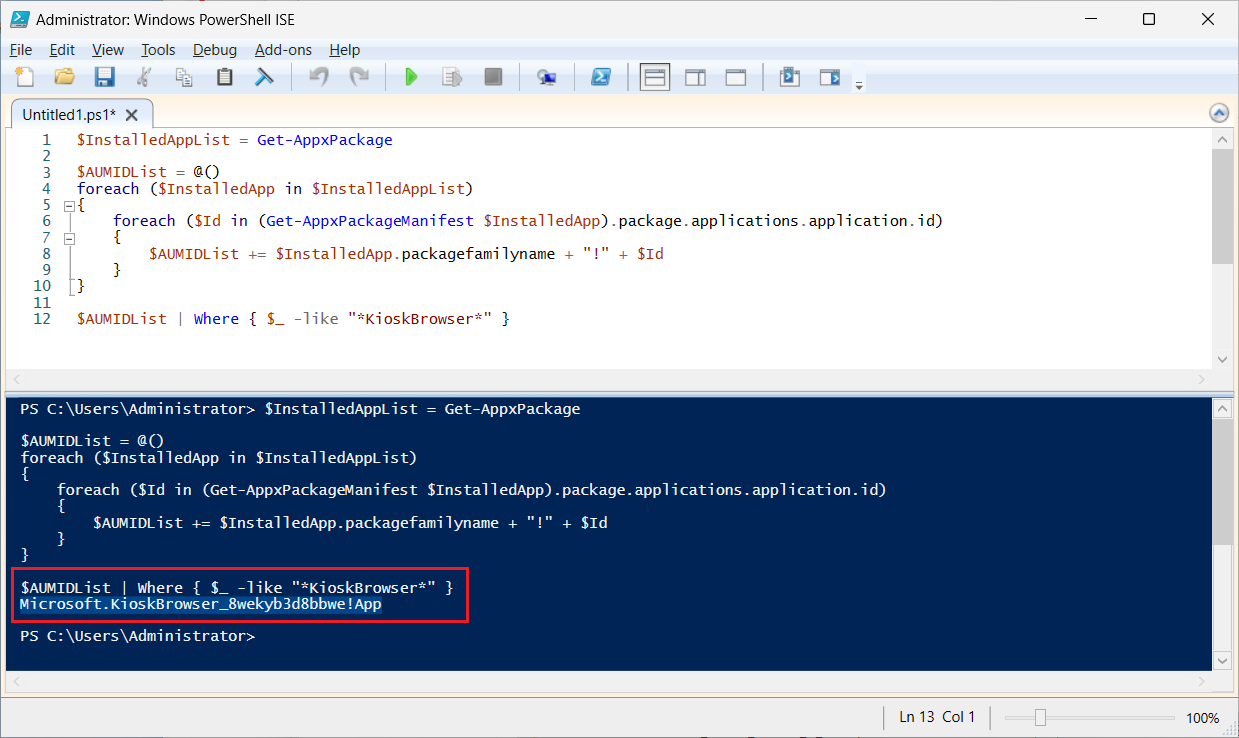The image size is (1239, 738).
Task: Click "*KioskBrowser*" string on editor line 12
Action: point(420,319)
